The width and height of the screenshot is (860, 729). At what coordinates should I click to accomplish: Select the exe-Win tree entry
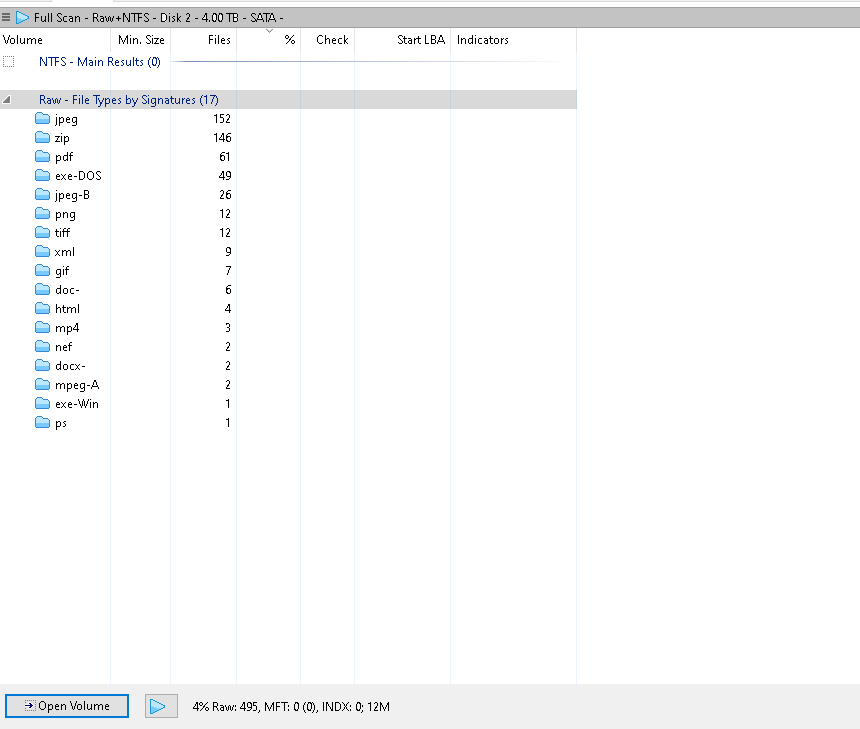[x=77, y=404]
